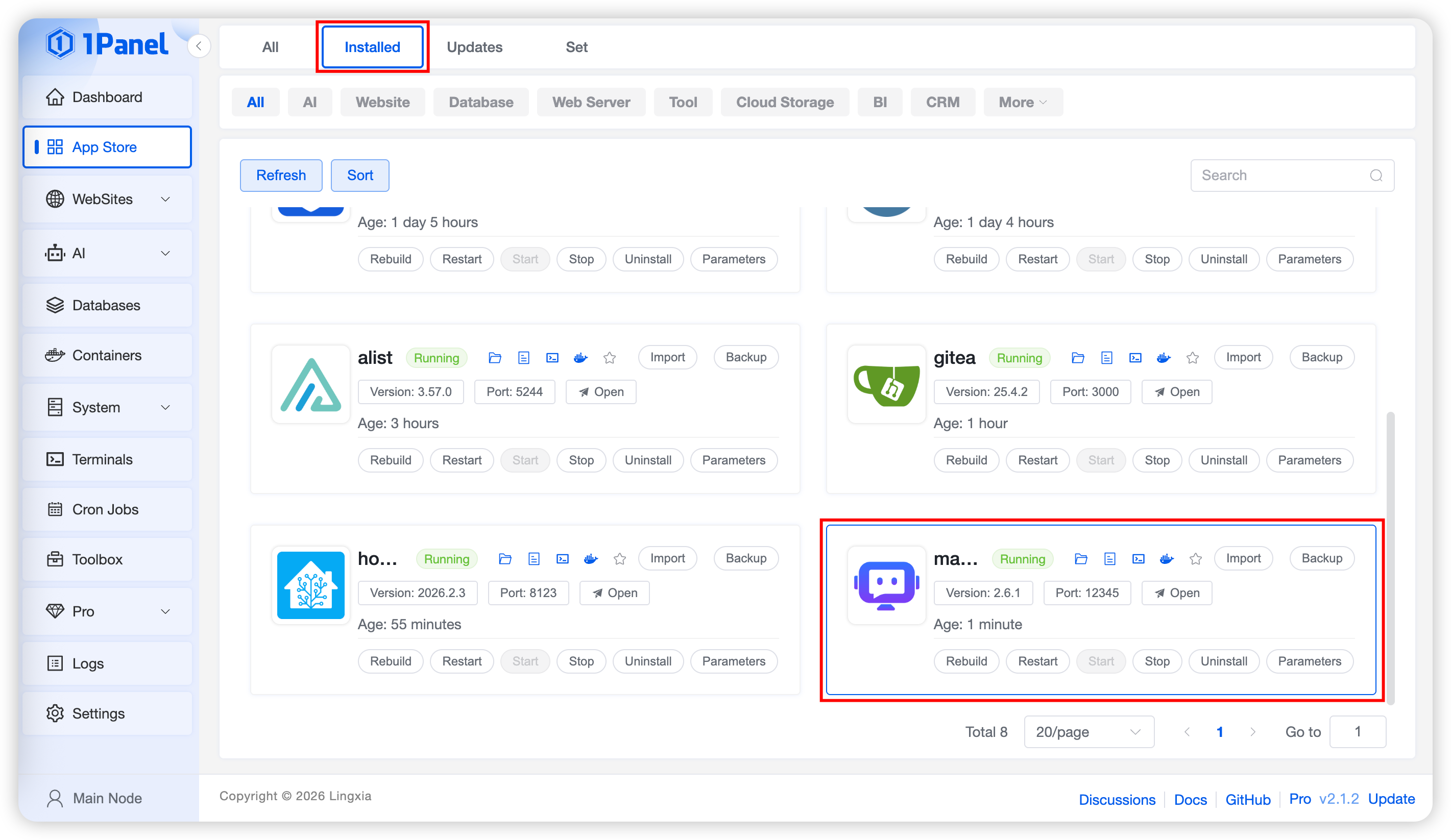Open the More categories dropdown
Image resolution: width=1451 pixels, height=840 pixels.
coord(1023,103)
